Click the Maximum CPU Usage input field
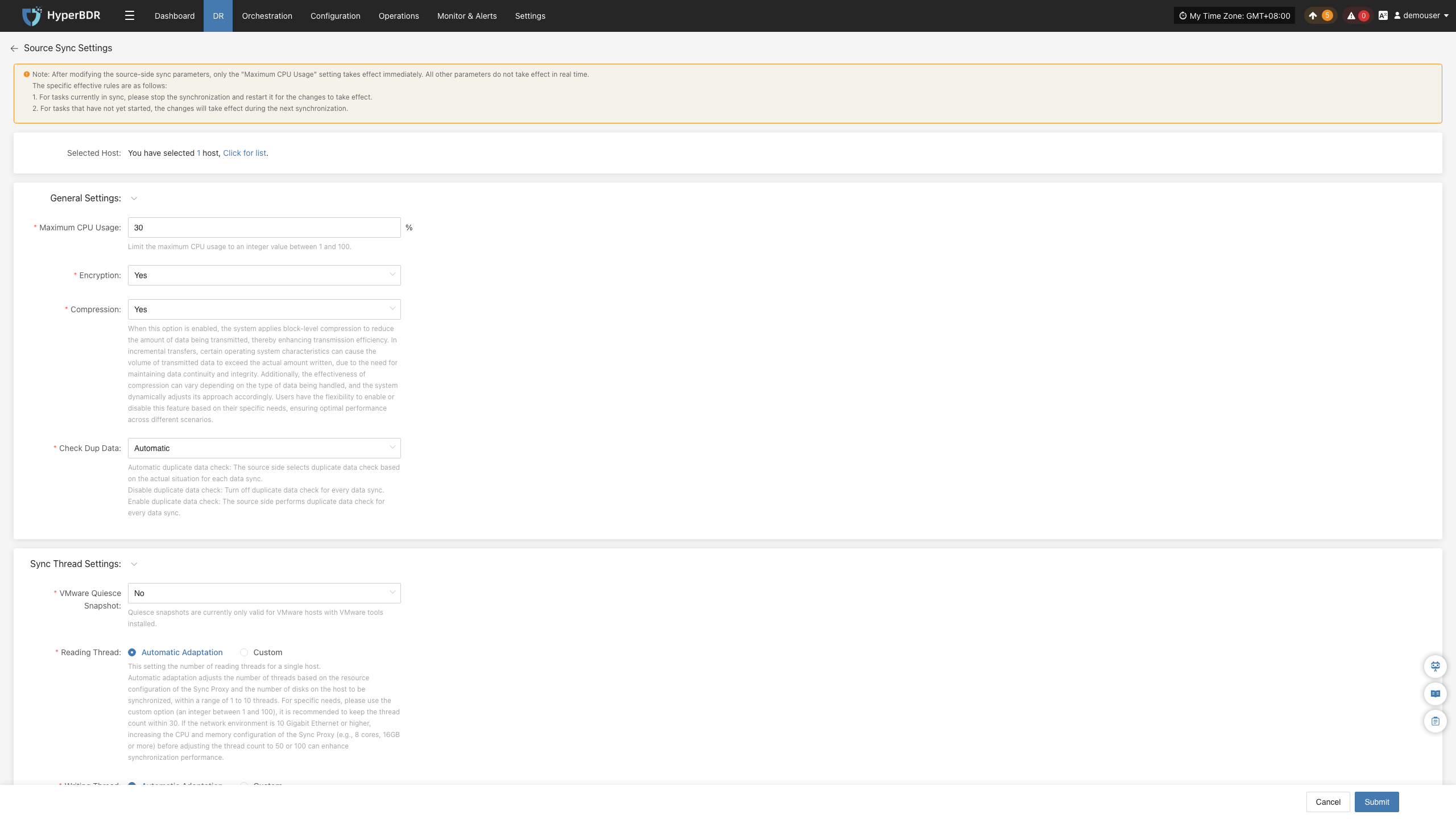The width and height of the screenshot is (1456, 819). tap(264, 227)
